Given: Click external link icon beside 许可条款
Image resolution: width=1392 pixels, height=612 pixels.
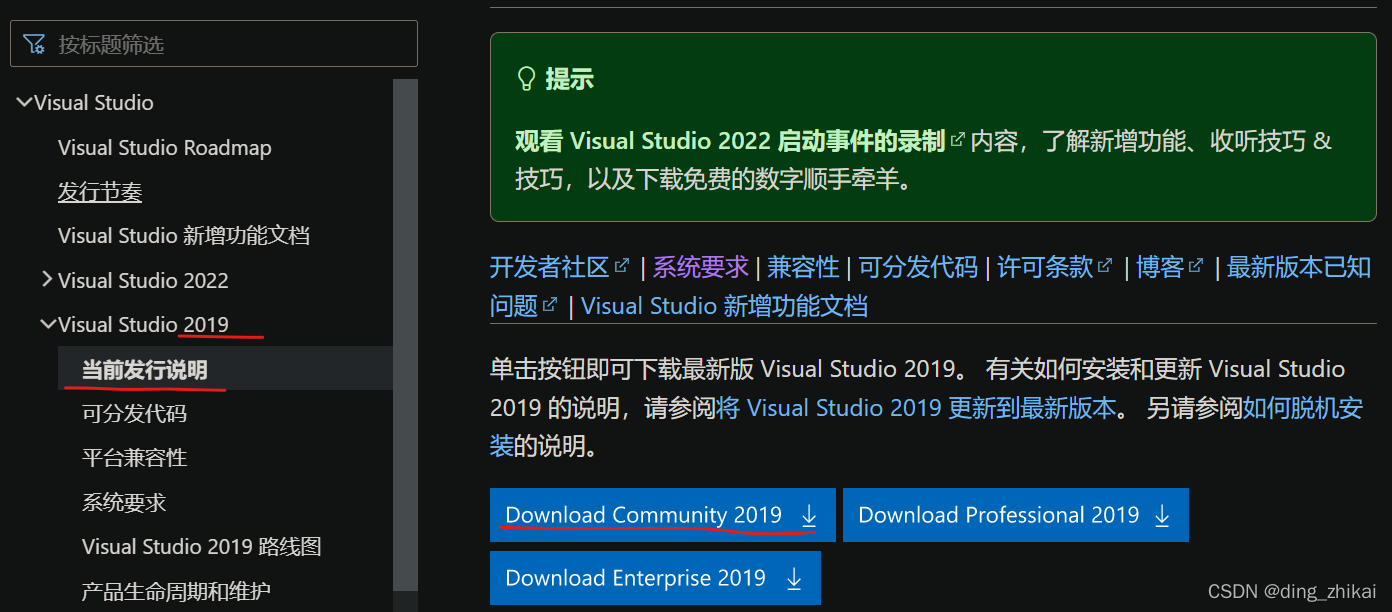Looking at the screenshot, I should [x=1105, y=266].
